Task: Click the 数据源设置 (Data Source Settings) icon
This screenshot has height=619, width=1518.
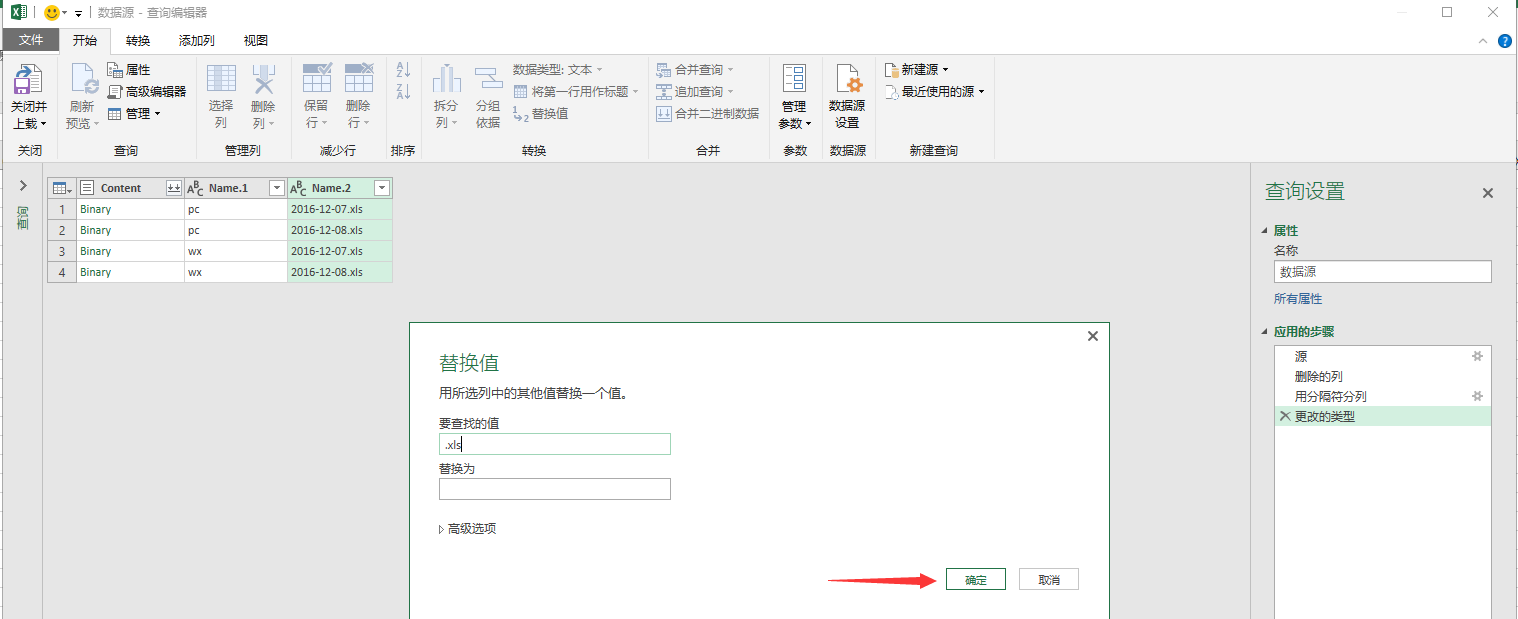Action: click(848, 79)
